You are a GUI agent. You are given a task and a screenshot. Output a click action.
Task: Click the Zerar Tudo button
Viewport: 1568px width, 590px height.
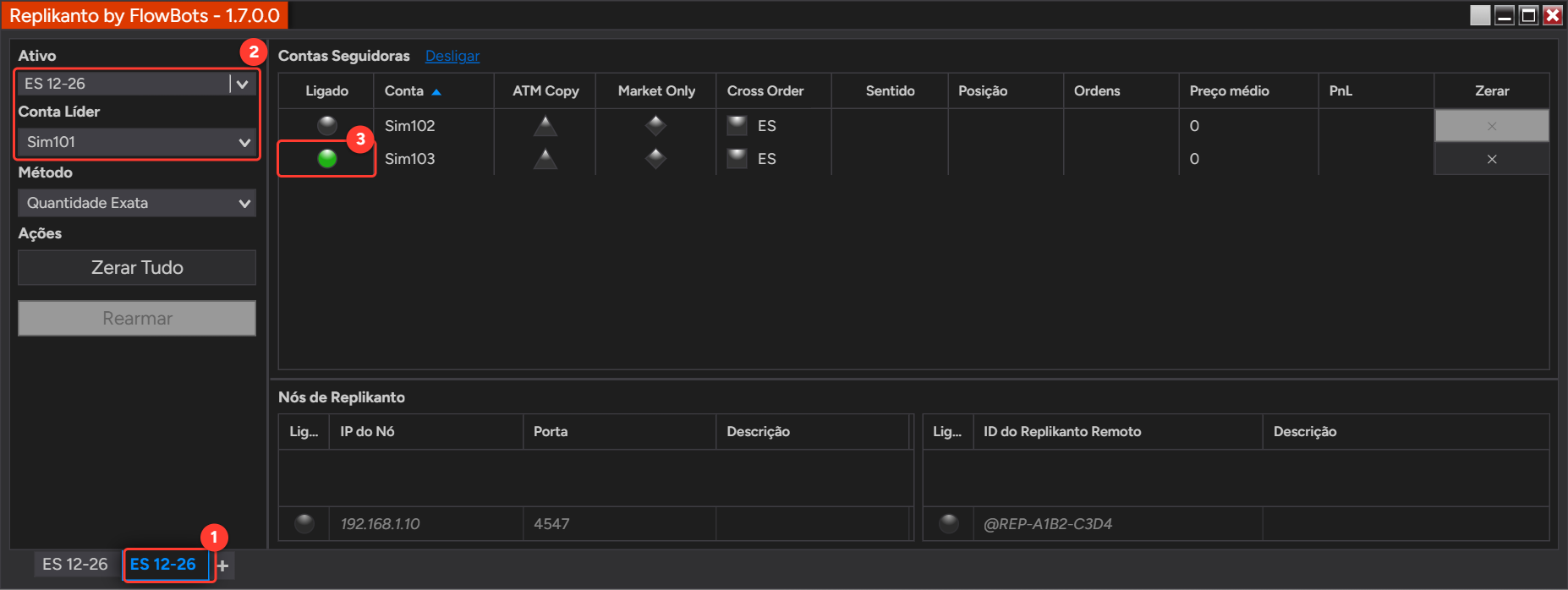(137, 267)
